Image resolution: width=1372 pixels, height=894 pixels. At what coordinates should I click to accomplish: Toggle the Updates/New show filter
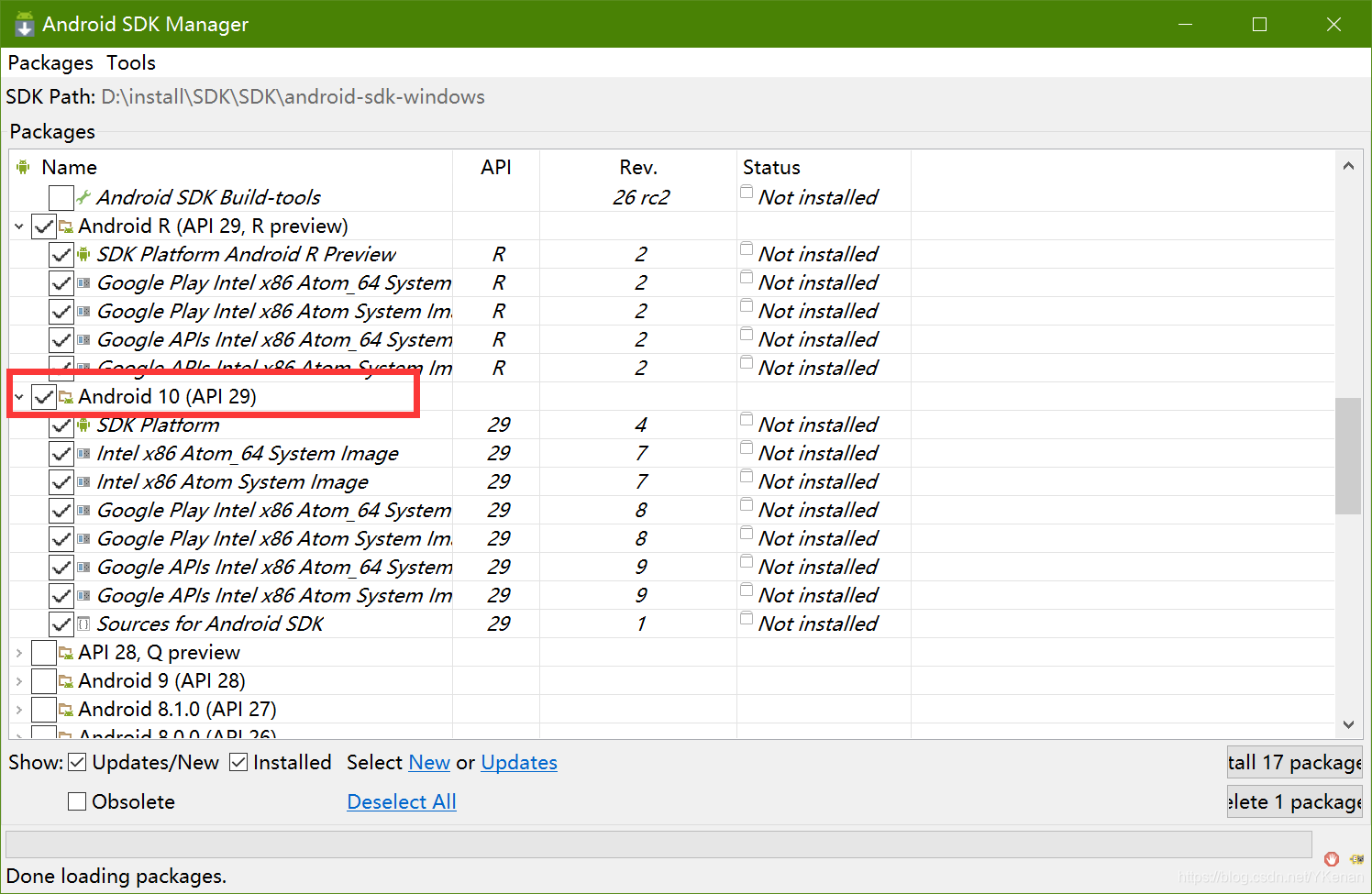(77, 762)
